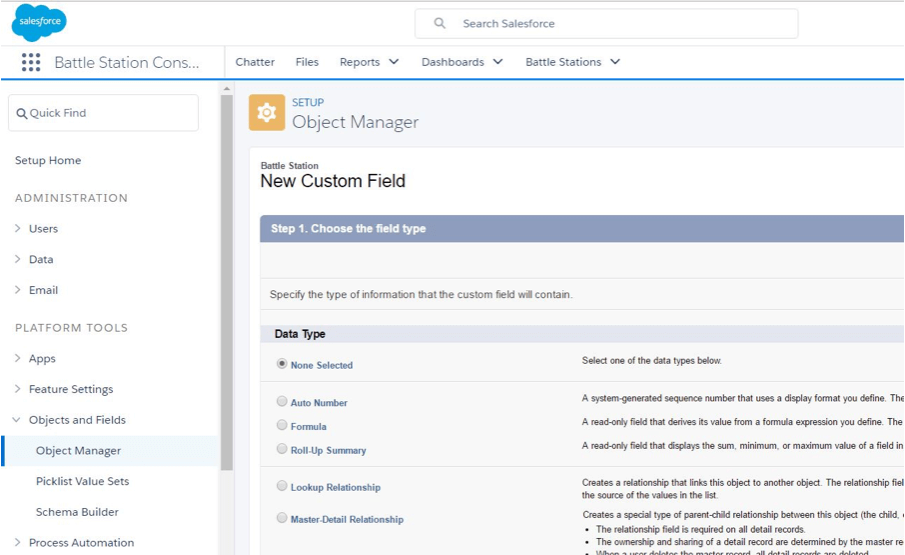This screenshot has height=555, width=905.
Task: Open the Reports dropdown arrow
Action: click(x=394, y=62)
